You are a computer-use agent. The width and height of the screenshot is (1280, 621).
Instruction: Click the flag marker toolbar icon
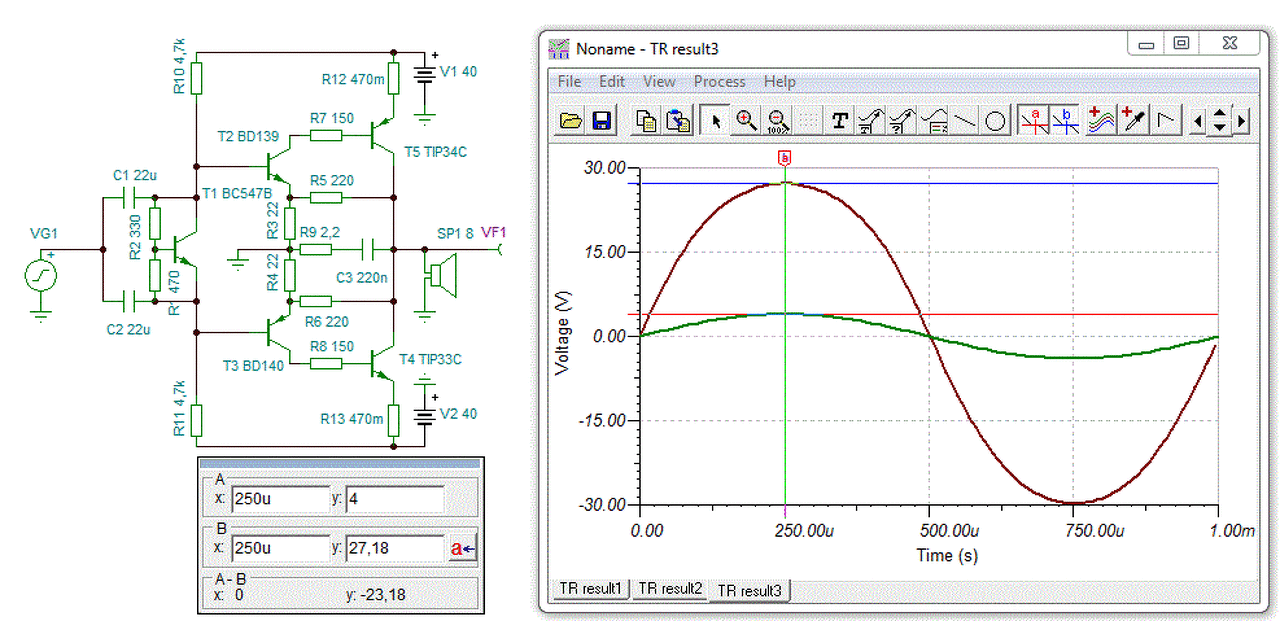pyautogui.click(x=1165, y=121)
